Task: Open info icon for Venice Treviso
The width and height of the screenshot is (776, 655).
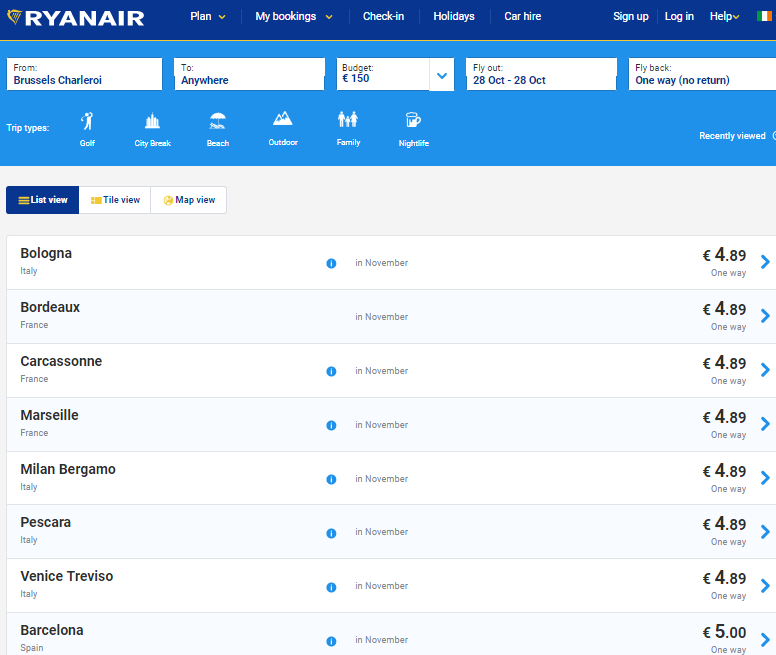Action: (x=331, y=587)
